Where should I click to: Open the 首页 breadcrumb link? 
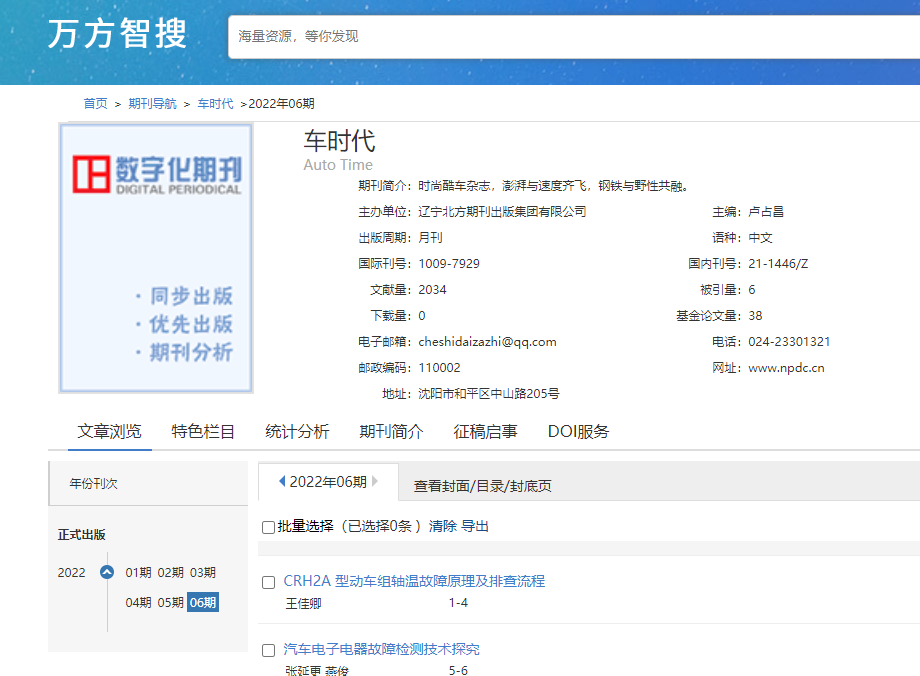(x=96, y=104)
